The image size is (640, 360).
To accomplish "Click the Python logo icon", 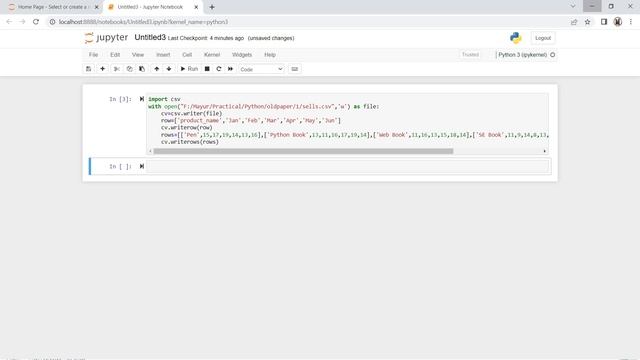I will pos(516,38).
